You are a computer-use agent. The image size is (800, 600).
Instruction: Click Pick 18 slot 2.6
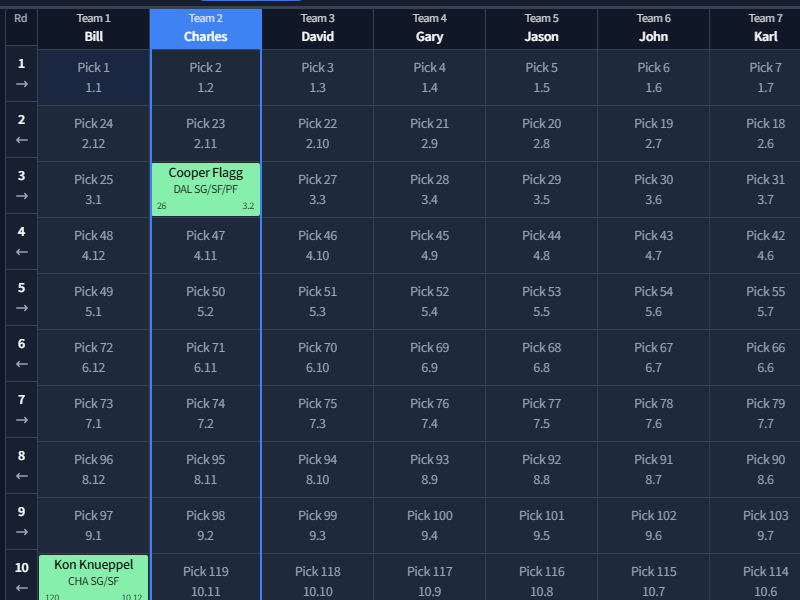(755, 134)
